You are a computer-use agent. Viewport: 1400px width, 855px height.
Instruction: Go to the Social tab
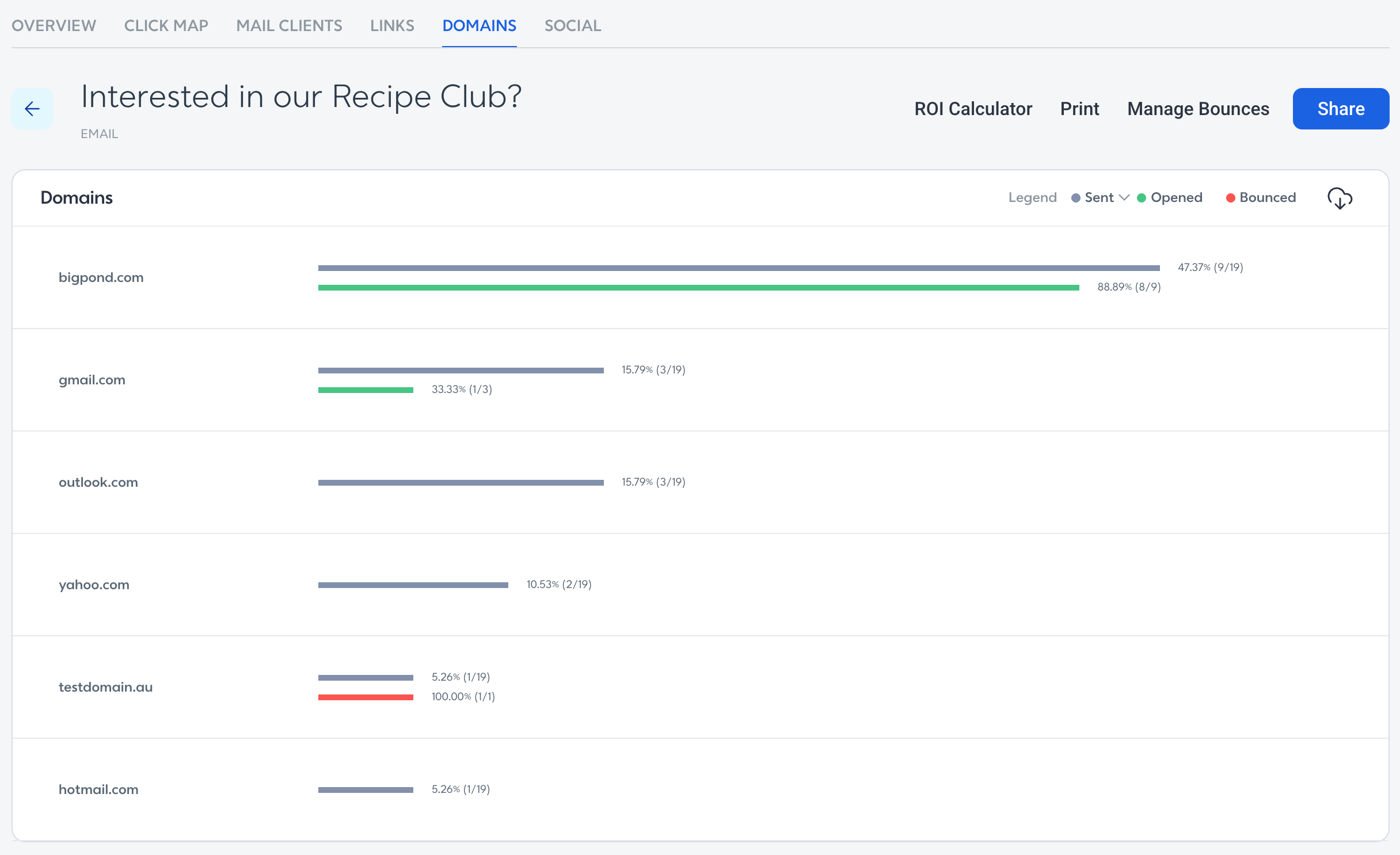tap(573, 25)
